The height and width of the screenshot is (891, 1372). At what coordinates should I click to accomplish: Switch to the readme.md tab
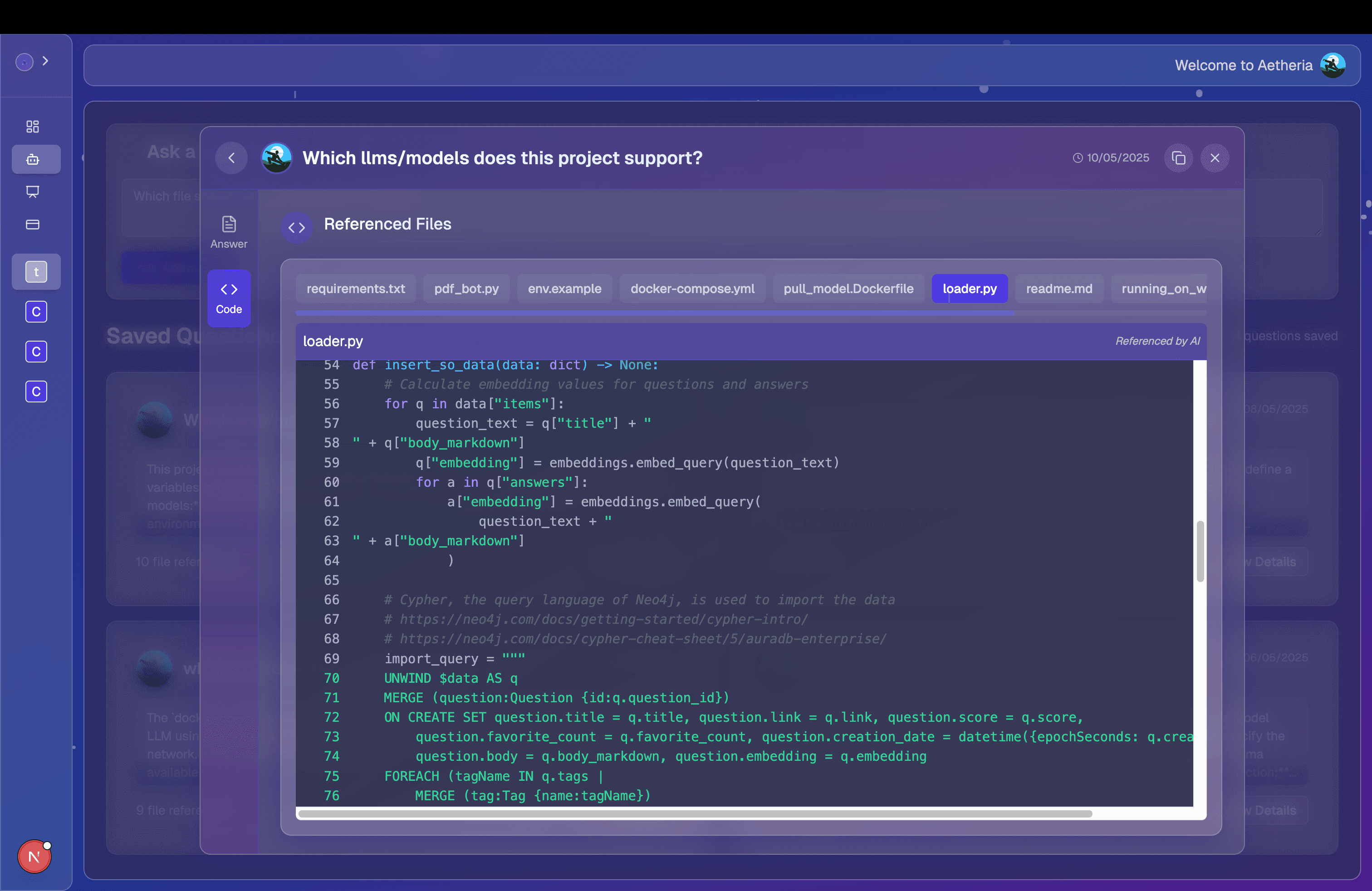point(1059,289)
